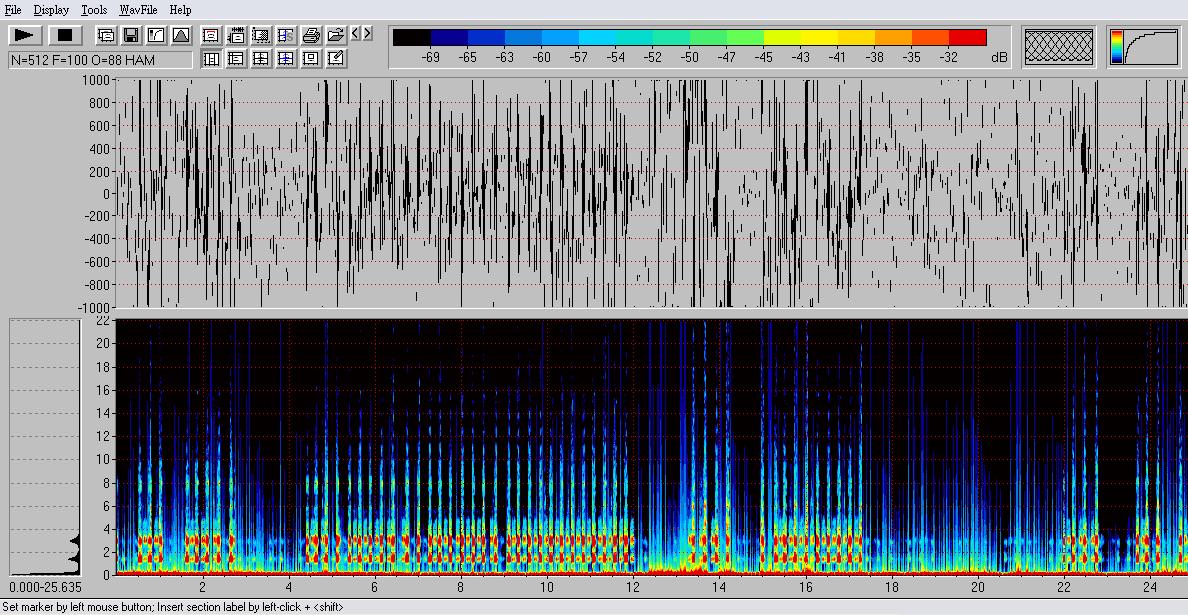This screenshot has width=1188, height=615.
Task: Open the WavFile menu
Action: coord(138,9)
